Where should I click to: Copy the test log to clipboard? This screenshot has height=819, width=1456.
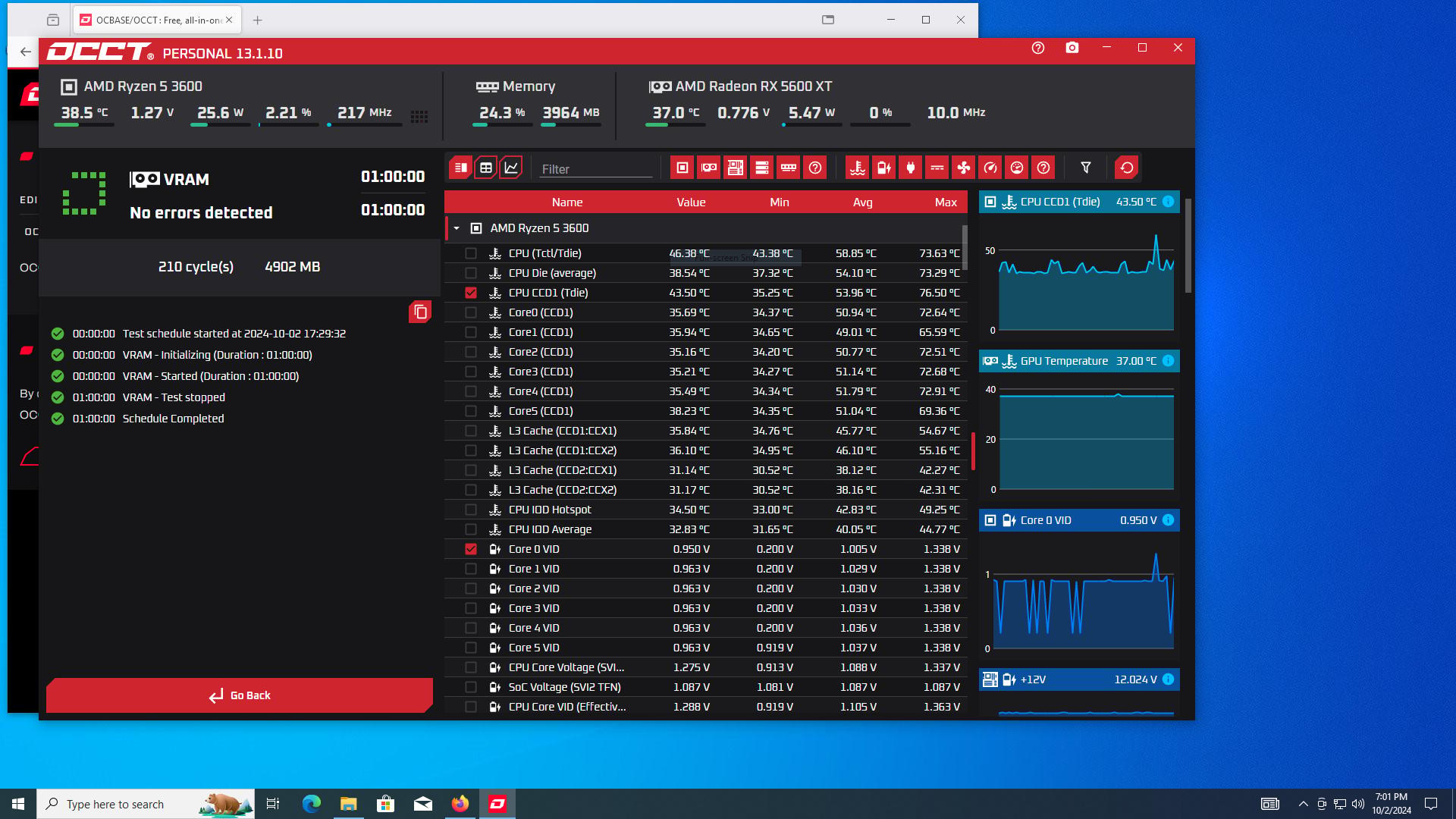(x=420, y=312)
